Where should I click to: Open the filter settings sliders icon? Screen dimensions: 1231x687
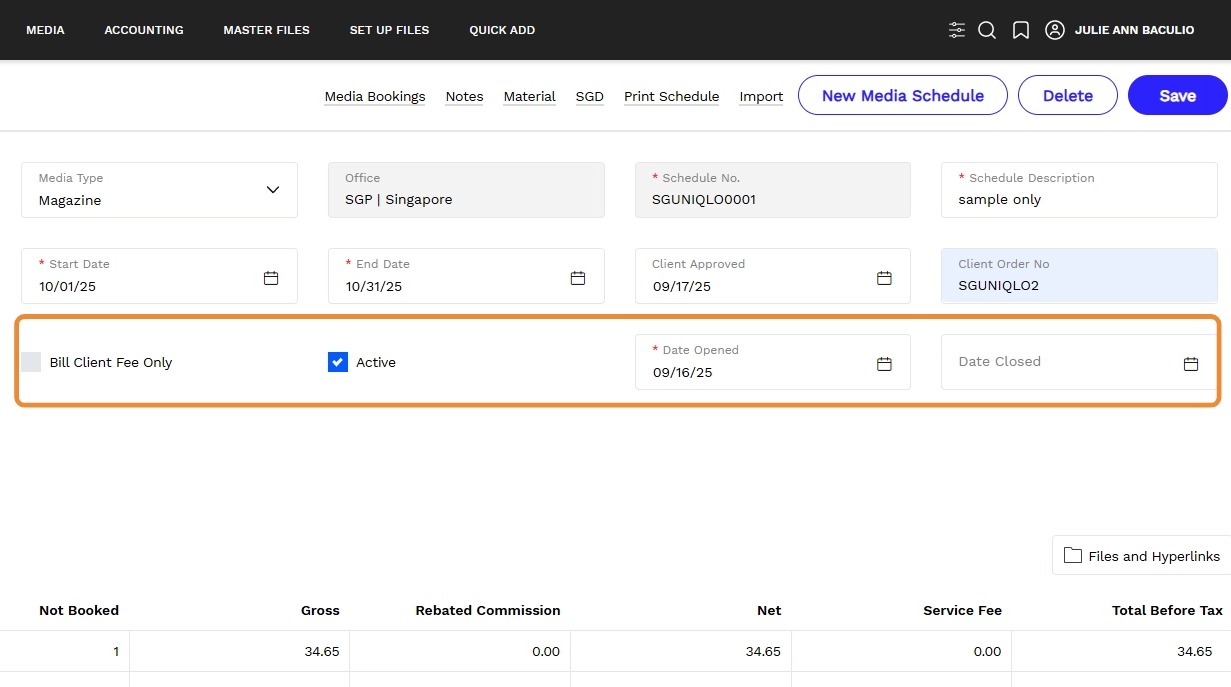[x=957, y=30]
